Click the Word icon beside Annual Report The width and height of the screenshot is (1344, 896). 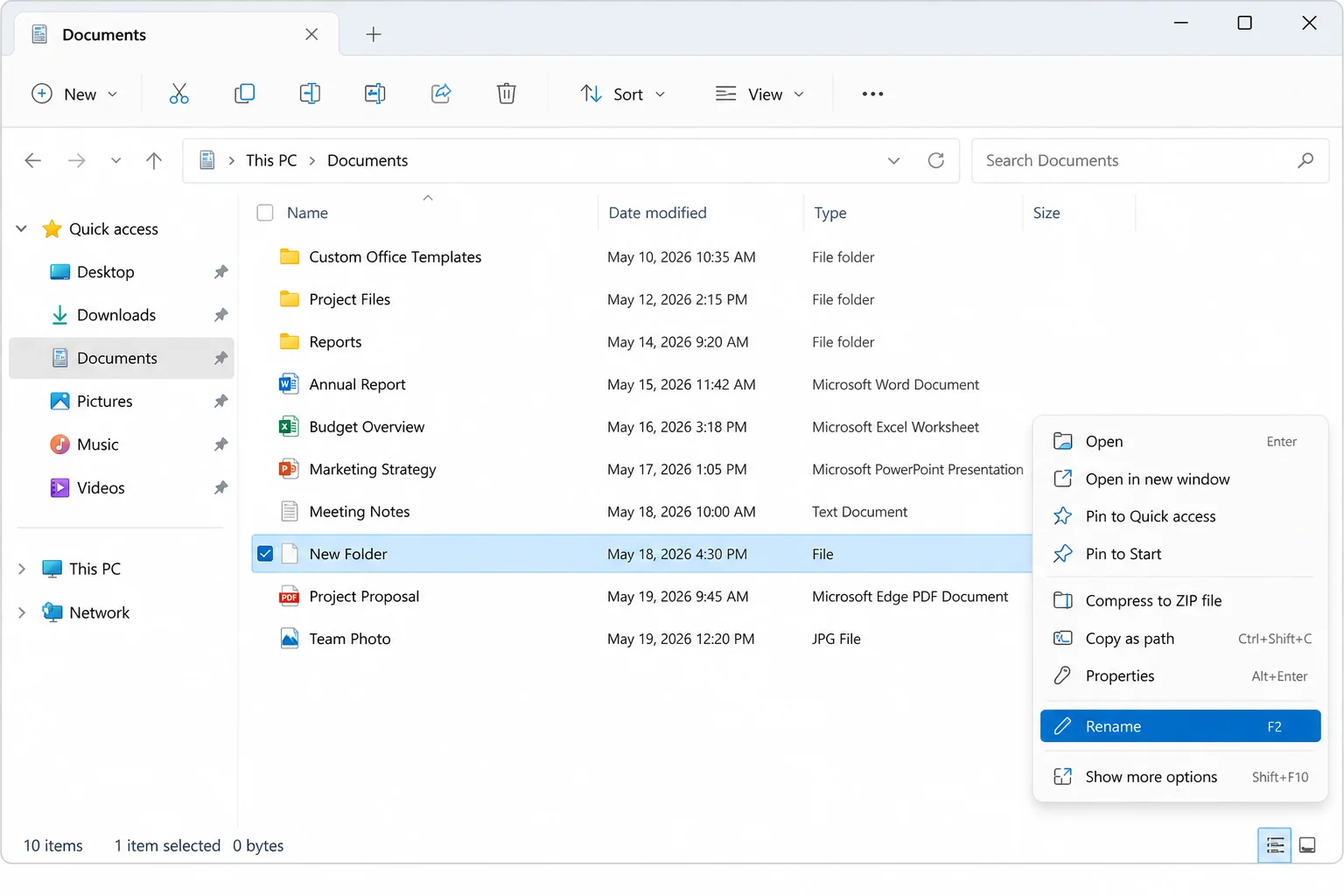coord(289,384)
